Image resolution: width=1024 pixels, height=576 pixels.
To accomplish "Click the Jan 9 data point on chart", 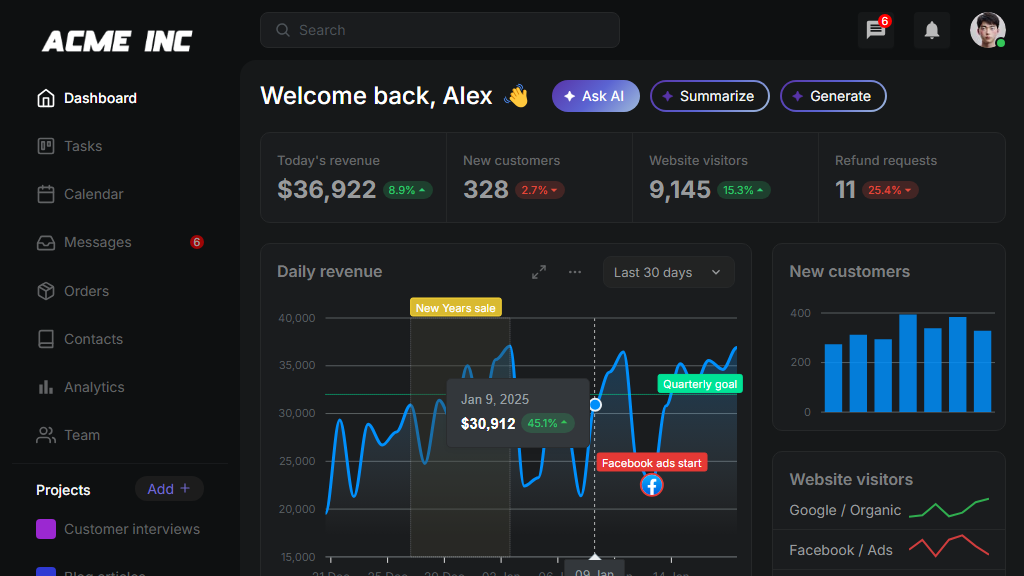I will pyautogui.click(x=595, y=405).
